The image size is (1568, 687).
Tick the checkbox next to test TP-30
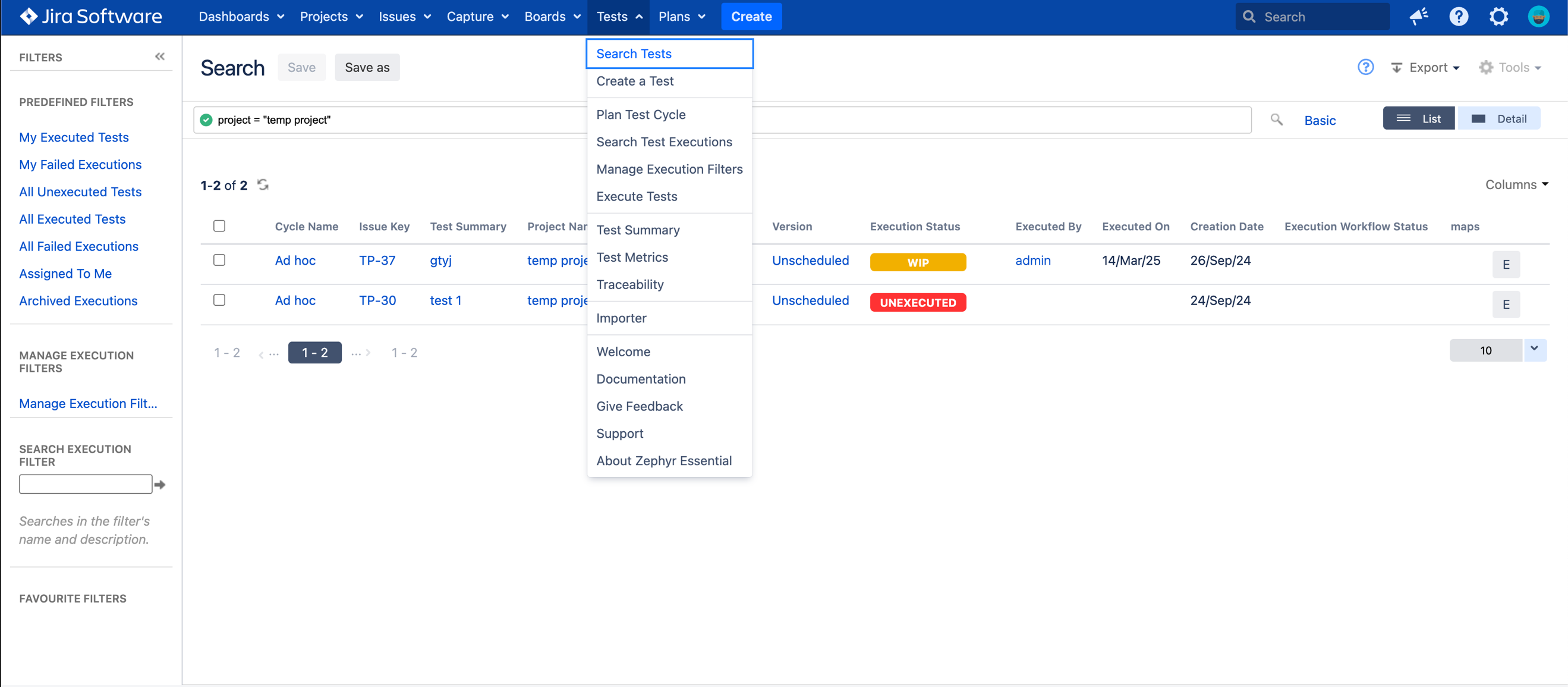pos(220,300)
